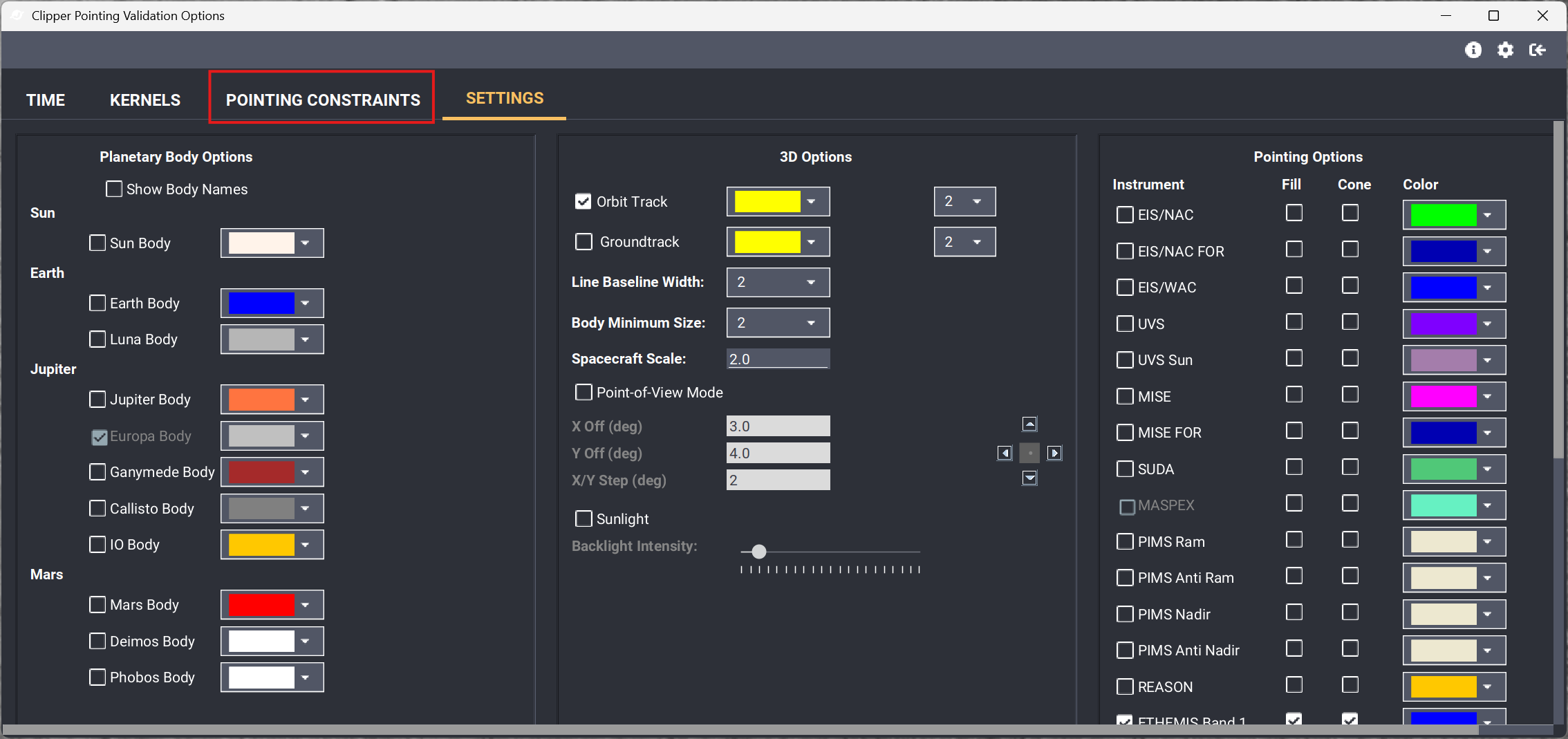
Task: Click the exit/logout arrow icon
Action: (x=1537, y=50)
